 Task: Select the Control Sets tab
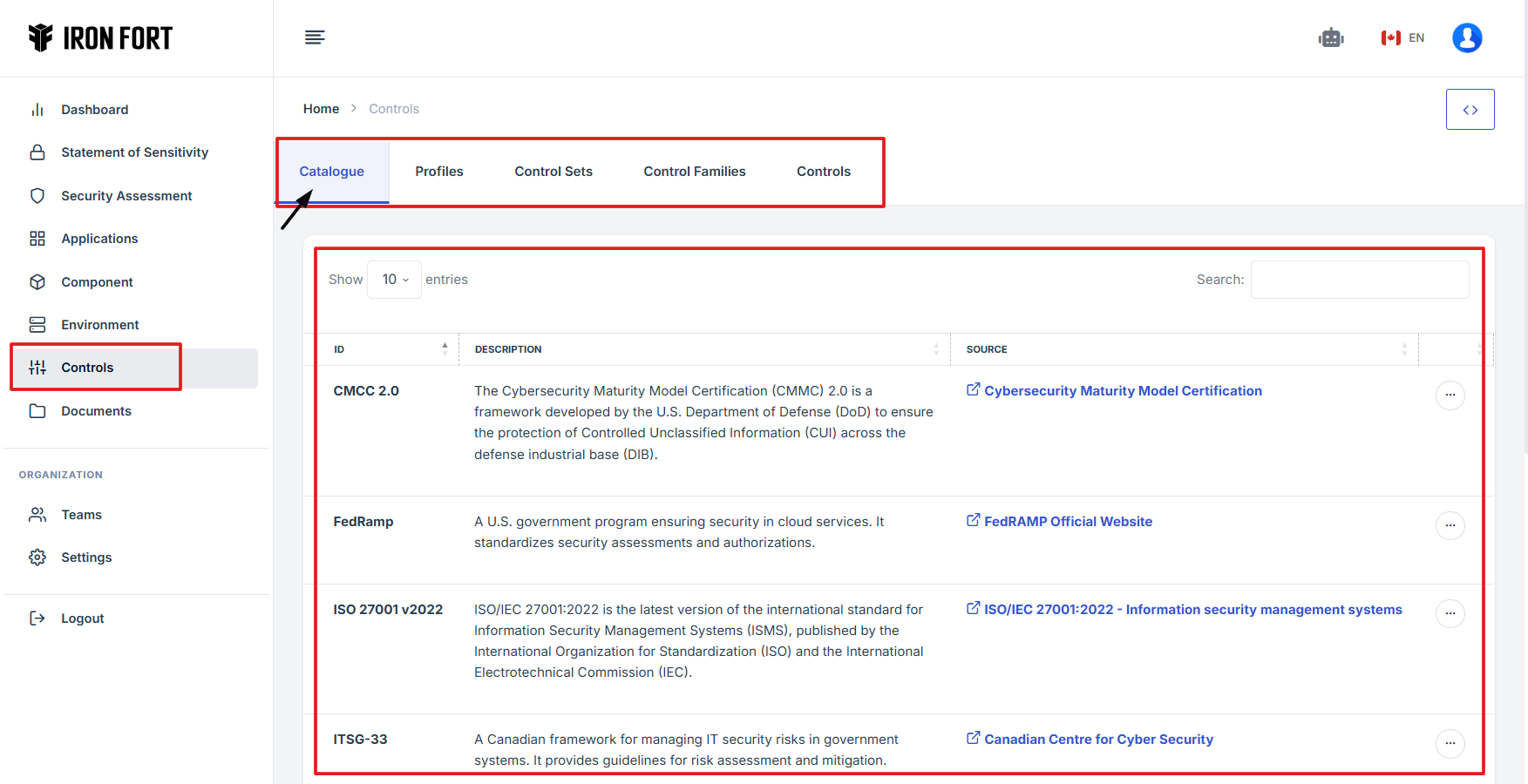pyautogui.click(x=553, y=172)
